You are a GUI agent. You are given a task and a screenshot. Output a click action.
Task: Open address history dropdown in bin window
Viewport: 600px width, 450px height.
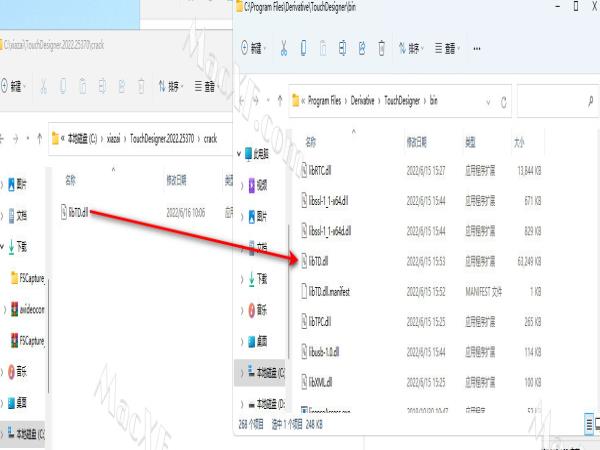click(x=488, y=102)
